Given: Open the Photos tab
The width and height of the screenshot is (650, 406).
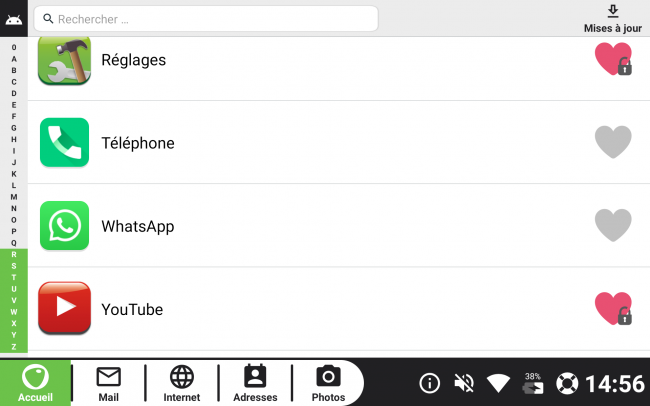Looking at the screenshot, I should (328, 384).
